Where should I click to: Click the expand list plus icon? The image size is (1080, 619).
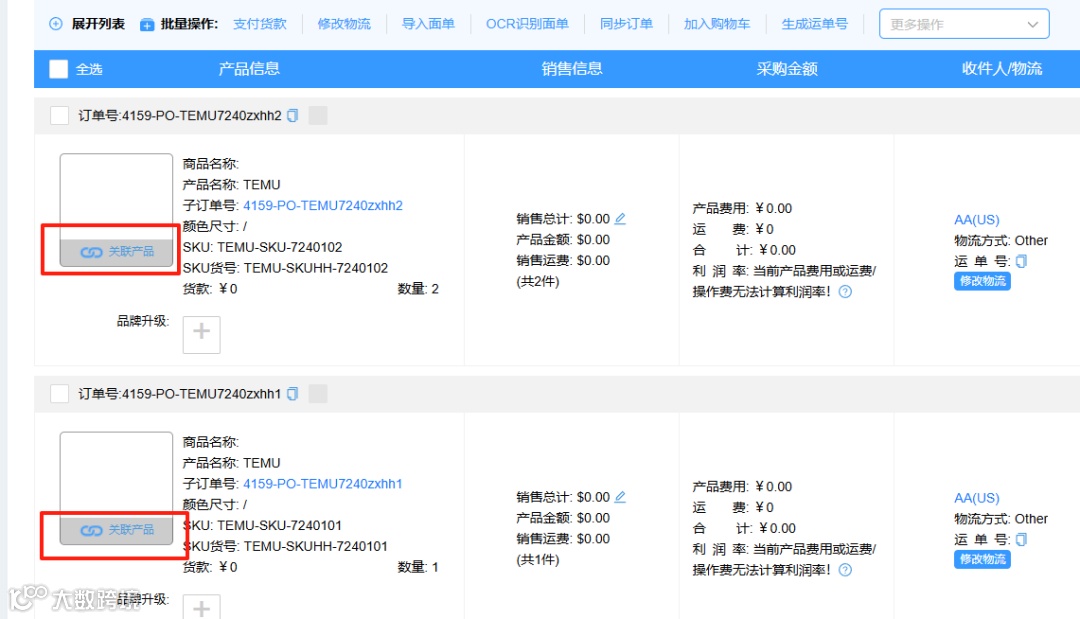pyautogui.click(x=56, y=24)
